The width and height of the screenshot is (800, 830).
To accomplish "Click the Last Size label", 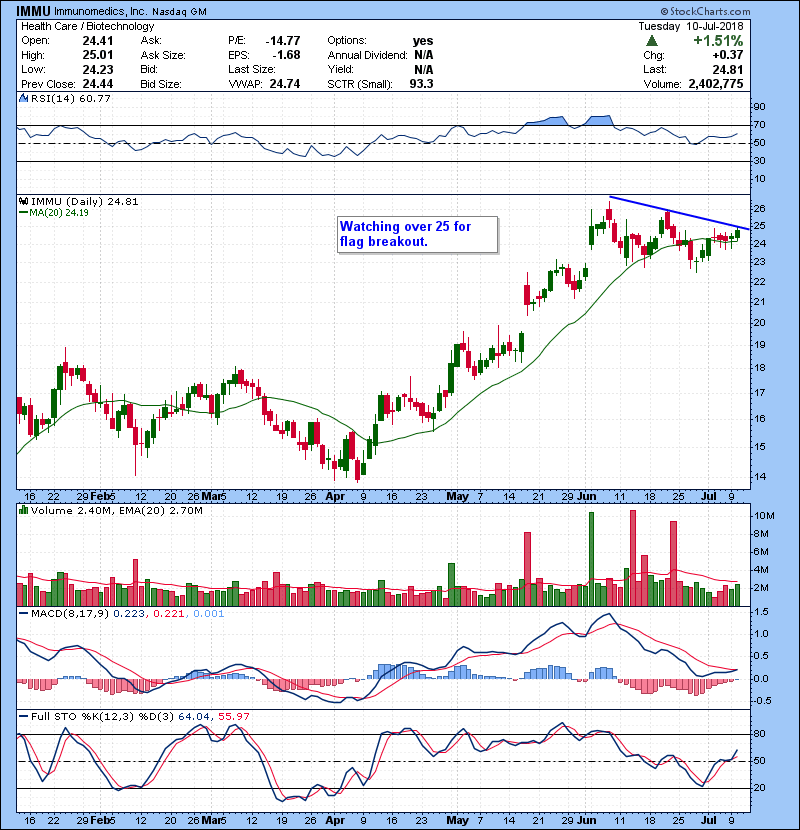I will tap(251, 69).
